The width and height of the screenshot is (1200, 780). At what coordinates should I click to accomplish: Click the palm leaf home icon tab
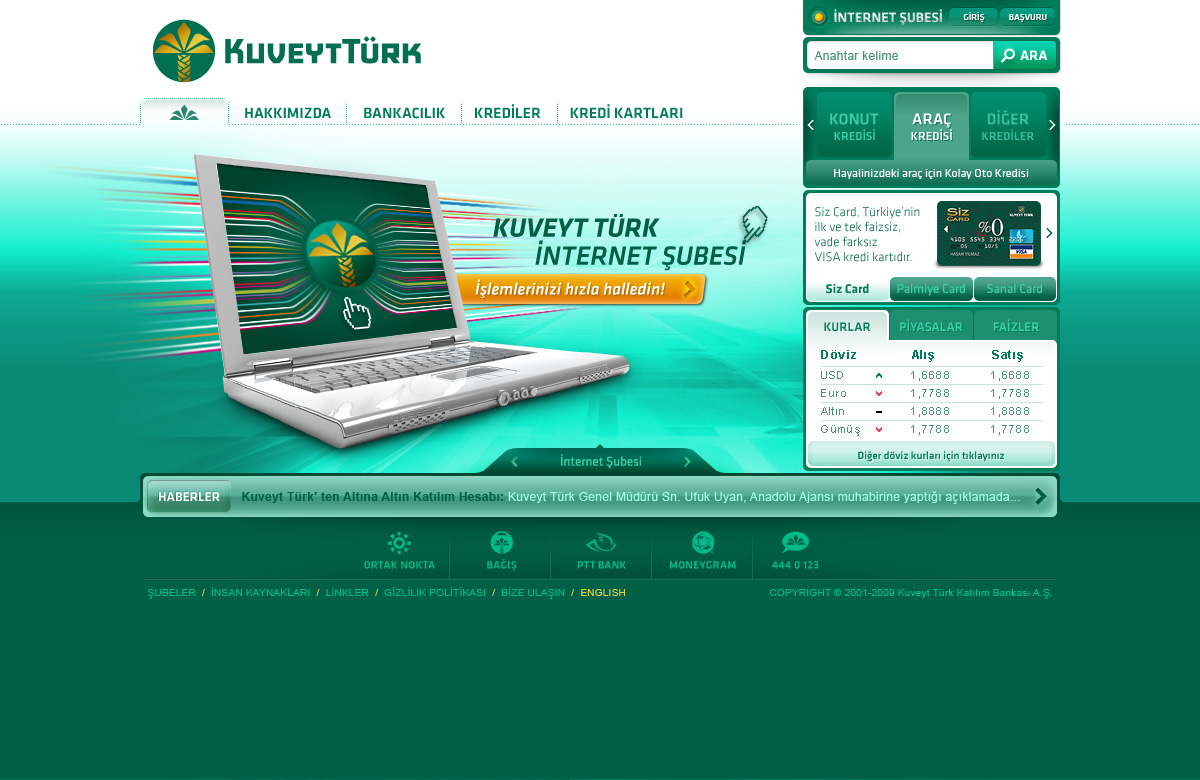pos(184,113)
